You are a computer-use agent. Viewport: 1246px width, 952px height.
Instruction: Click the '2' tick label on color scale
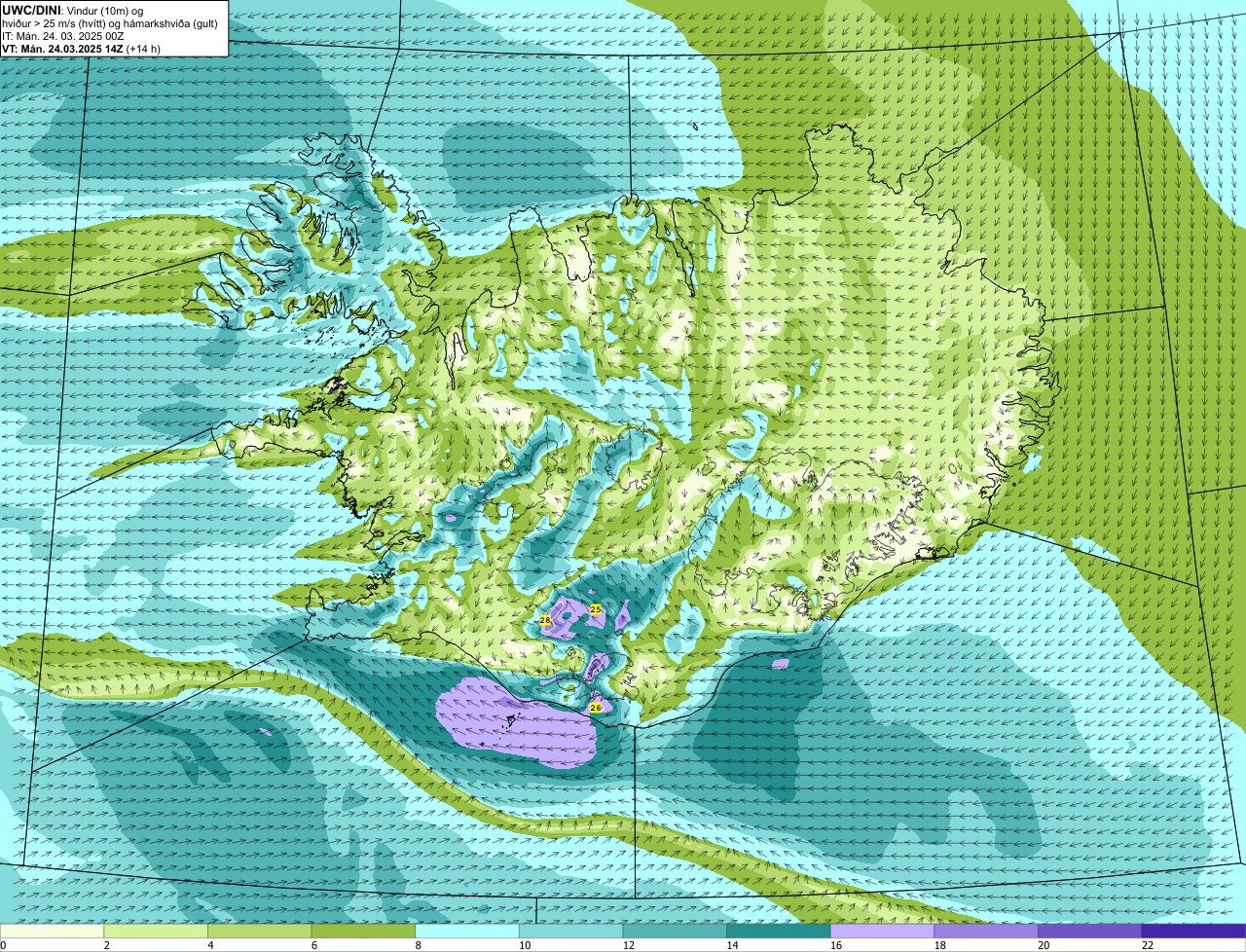click(x=106, y=945)
